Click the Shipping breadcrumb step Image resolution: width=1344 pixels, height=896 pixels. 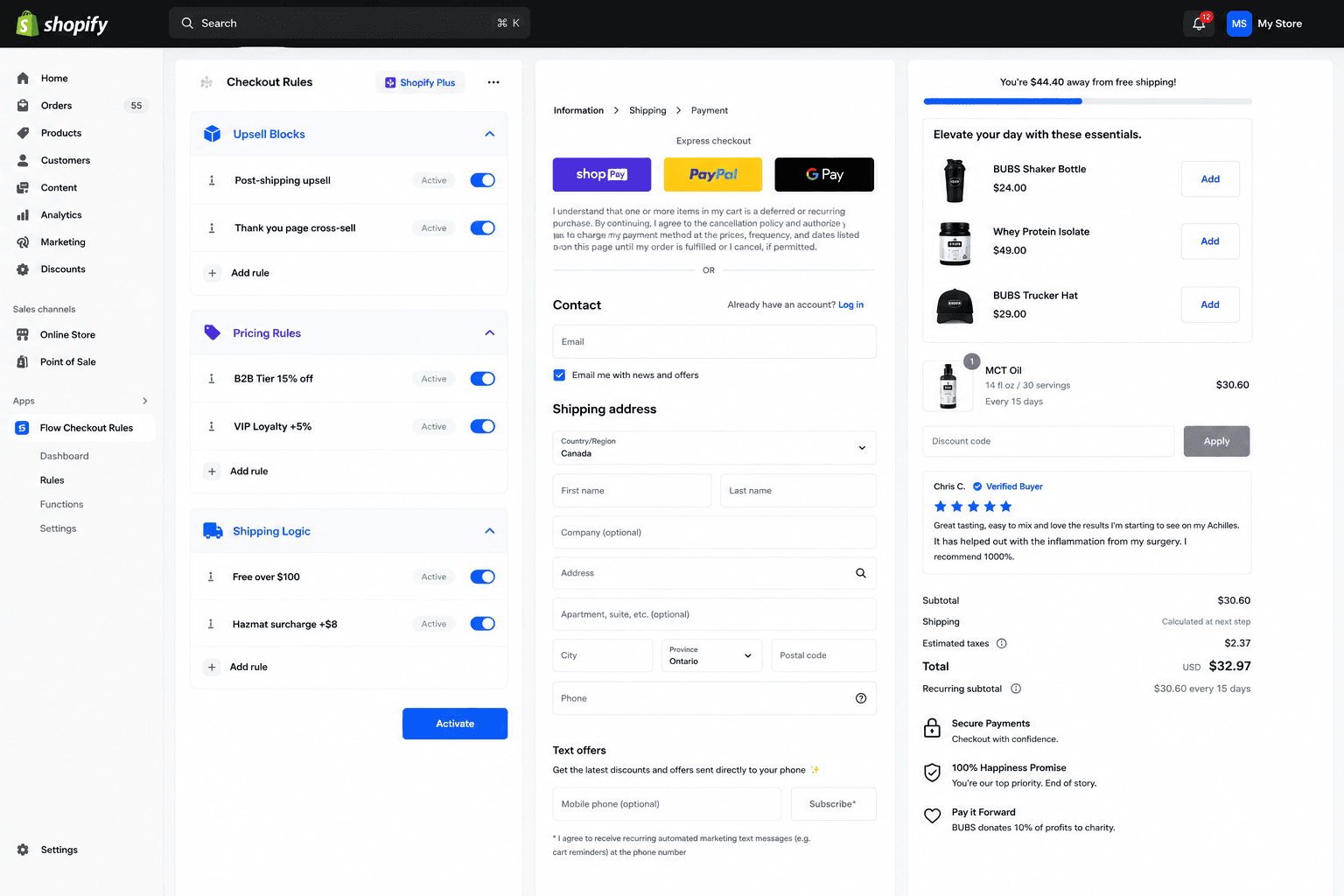[647, 110]
